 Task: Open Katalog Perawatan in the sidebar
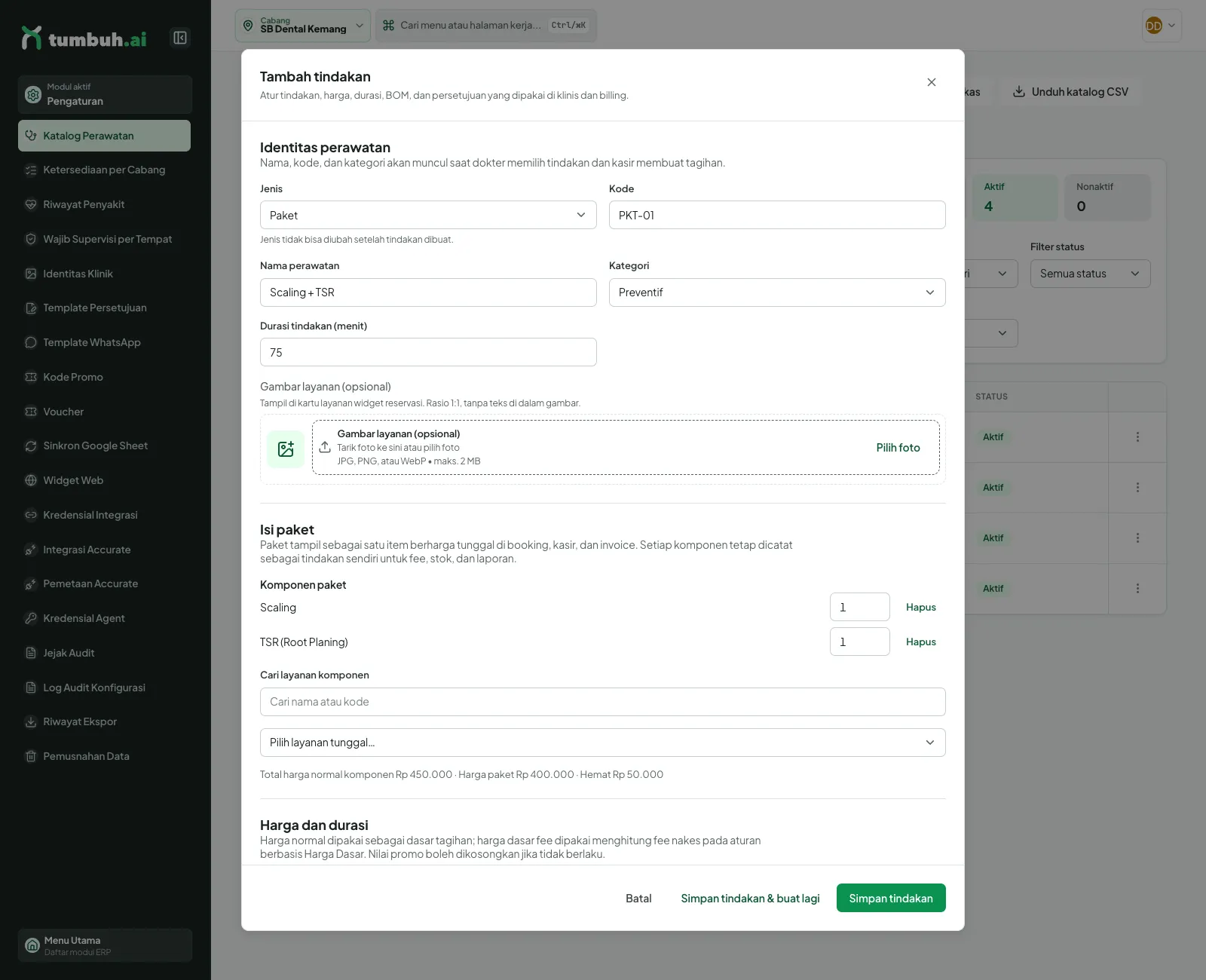tap(104, 136)
